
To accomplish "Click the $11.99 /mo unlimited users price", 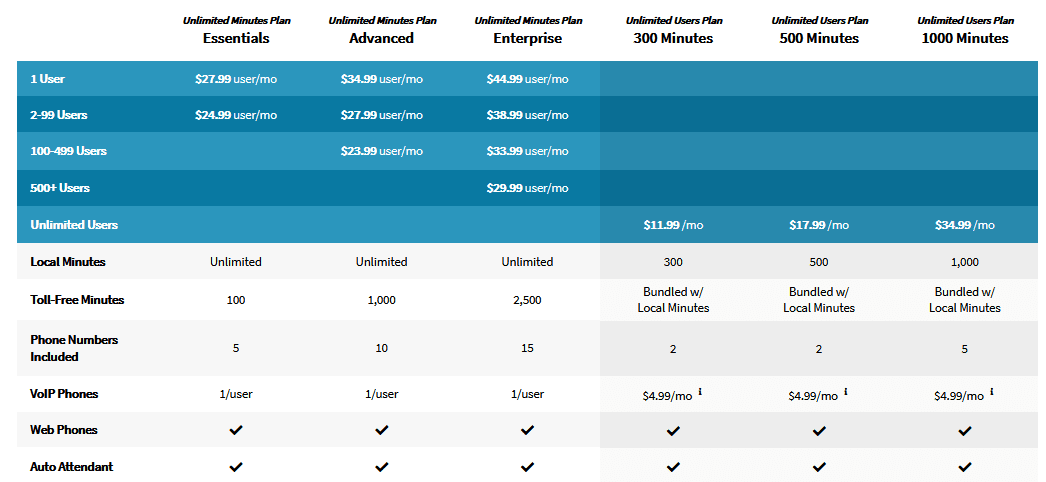I will tap(673, 225).
